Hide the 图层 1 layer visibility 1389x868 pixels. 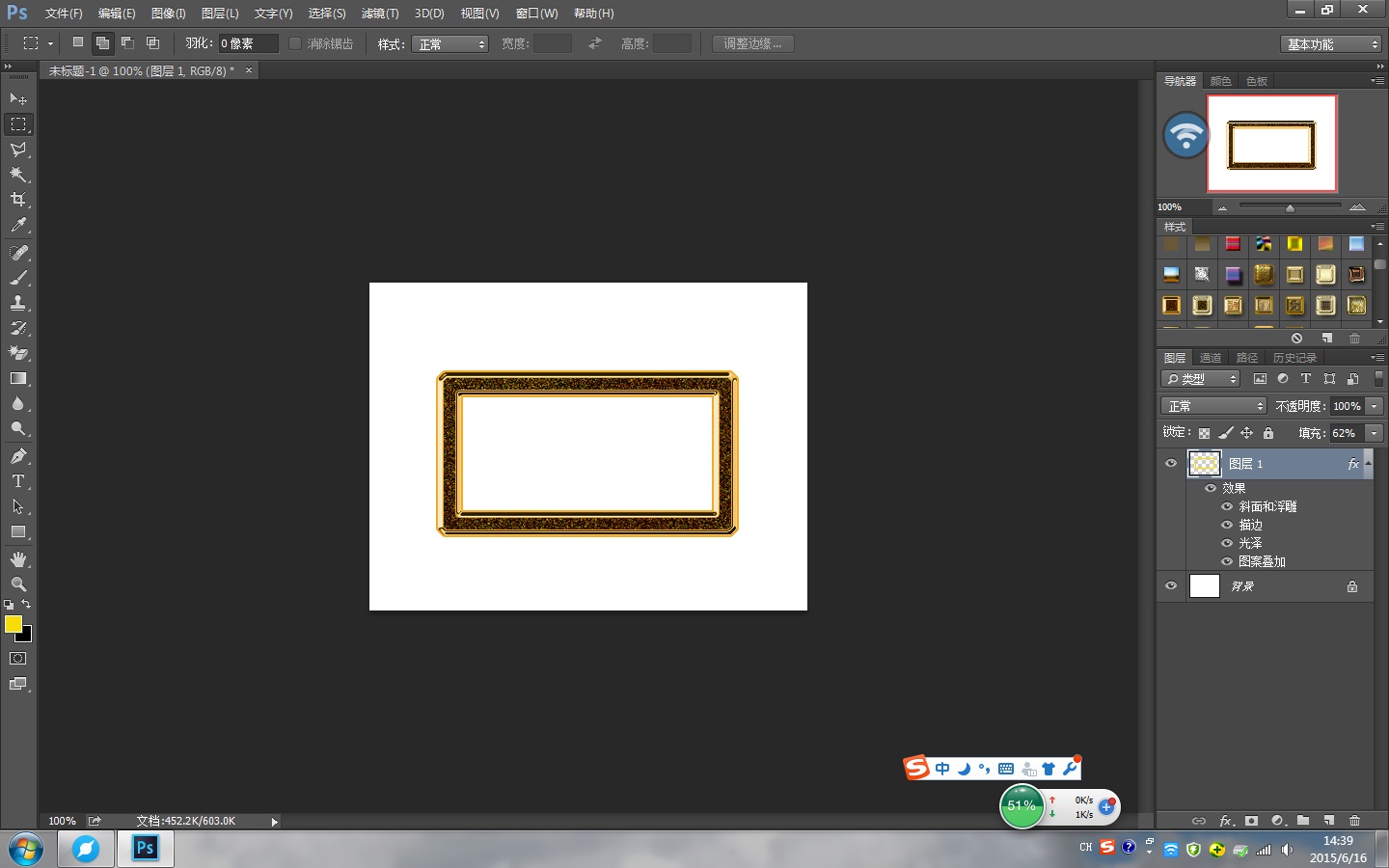click(x=1171, y=464)
